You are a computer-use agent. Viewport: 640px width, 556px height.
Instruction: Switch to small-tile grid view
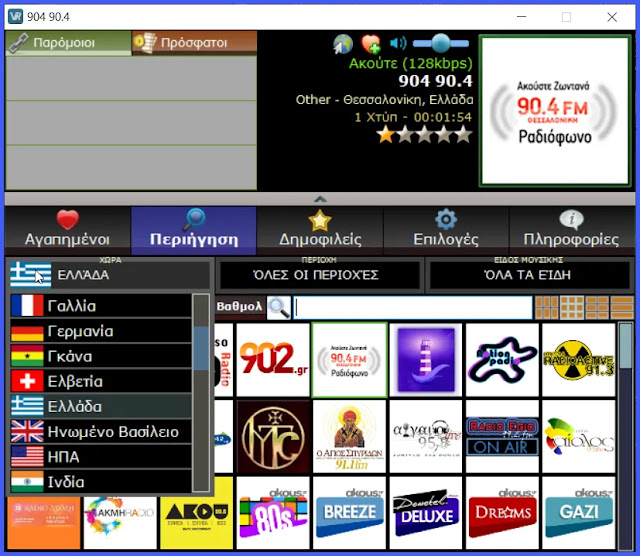pos(547,307)
